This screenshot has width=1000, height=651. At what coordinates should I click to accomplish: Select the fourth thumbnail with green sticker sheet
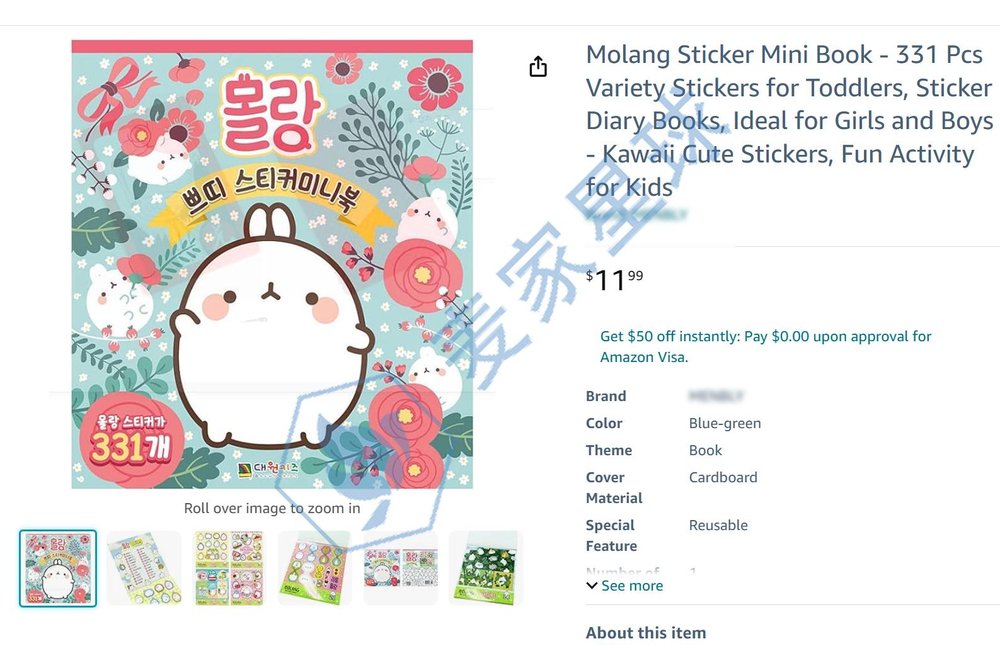[314, 568]
